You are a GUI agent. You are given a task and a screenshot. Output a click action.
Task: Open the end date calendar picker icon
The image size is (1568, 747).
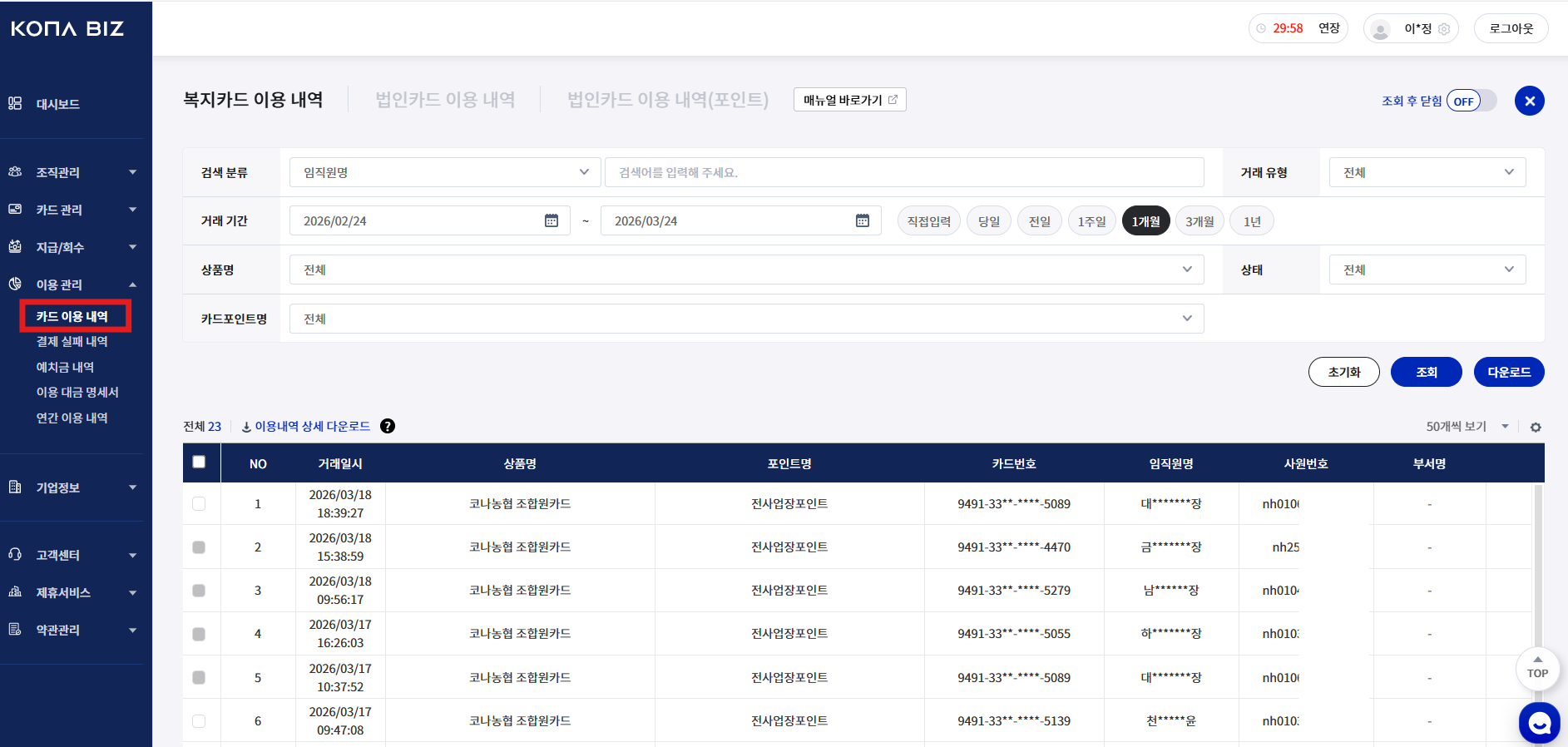(x=862, y=220)
